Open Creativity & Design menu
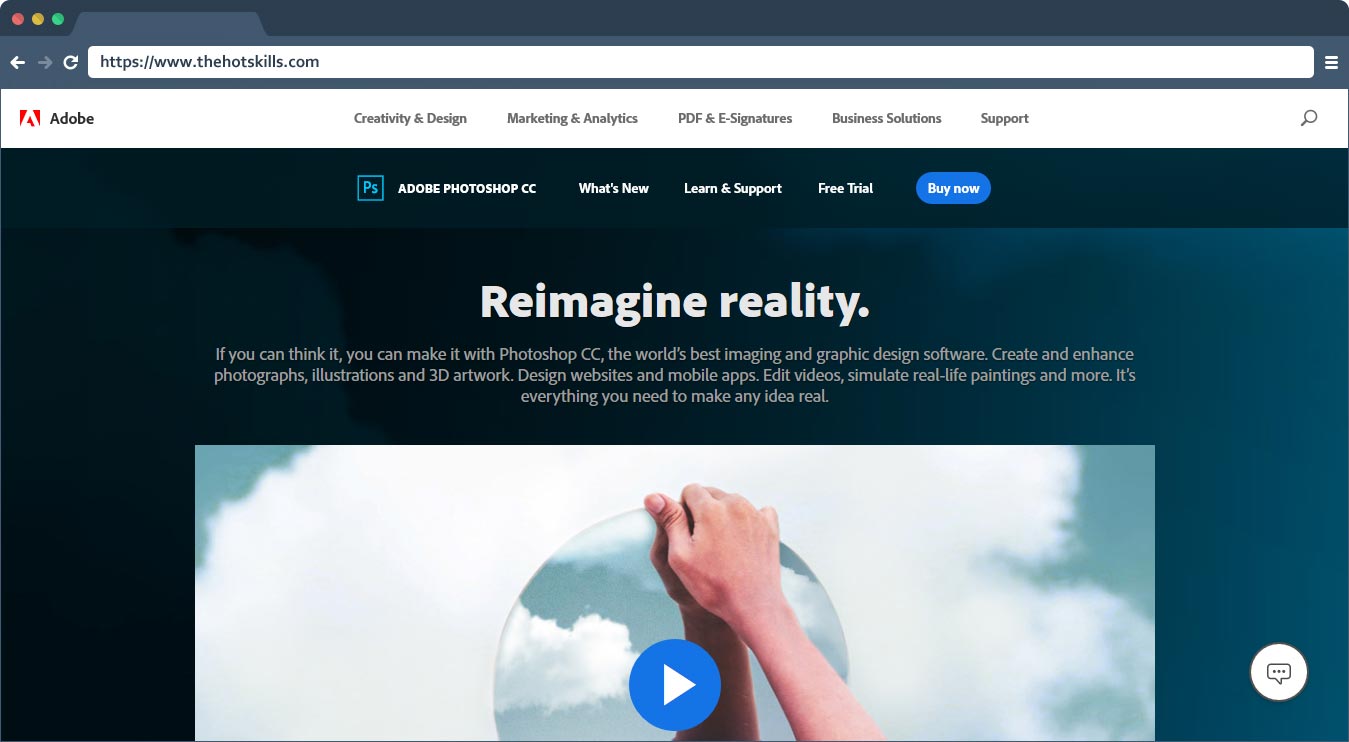The height and width of the screenshot is (742, 1349). tap(410, 118)
